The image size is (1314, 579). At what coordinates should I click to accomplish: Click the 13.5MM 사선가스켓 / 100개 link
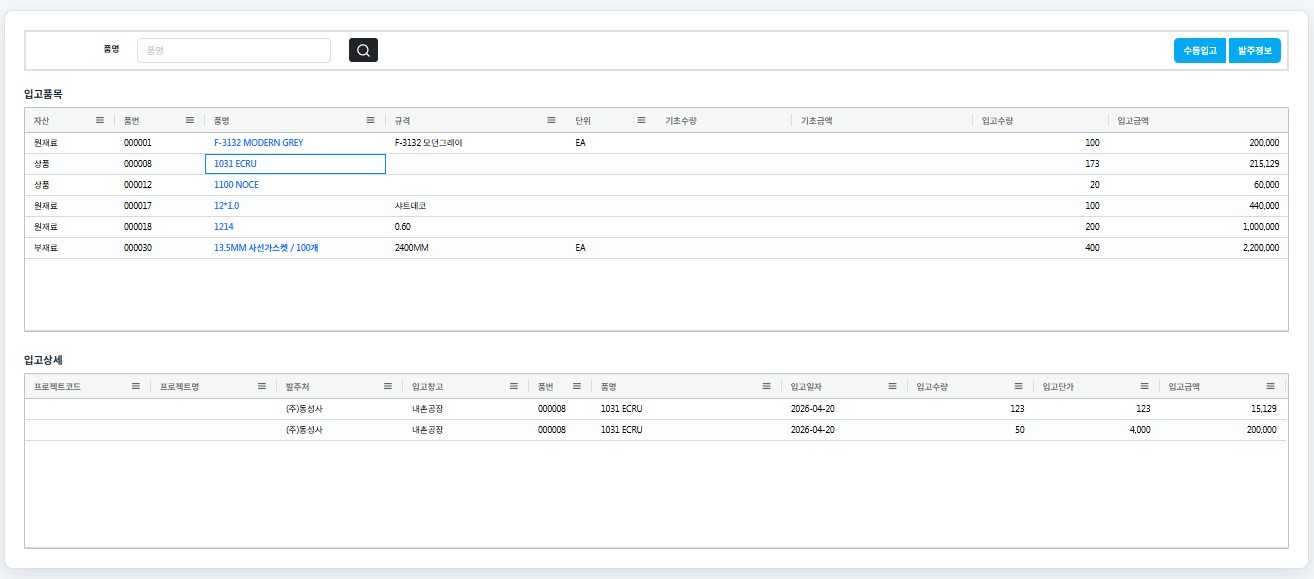[266, 248]
